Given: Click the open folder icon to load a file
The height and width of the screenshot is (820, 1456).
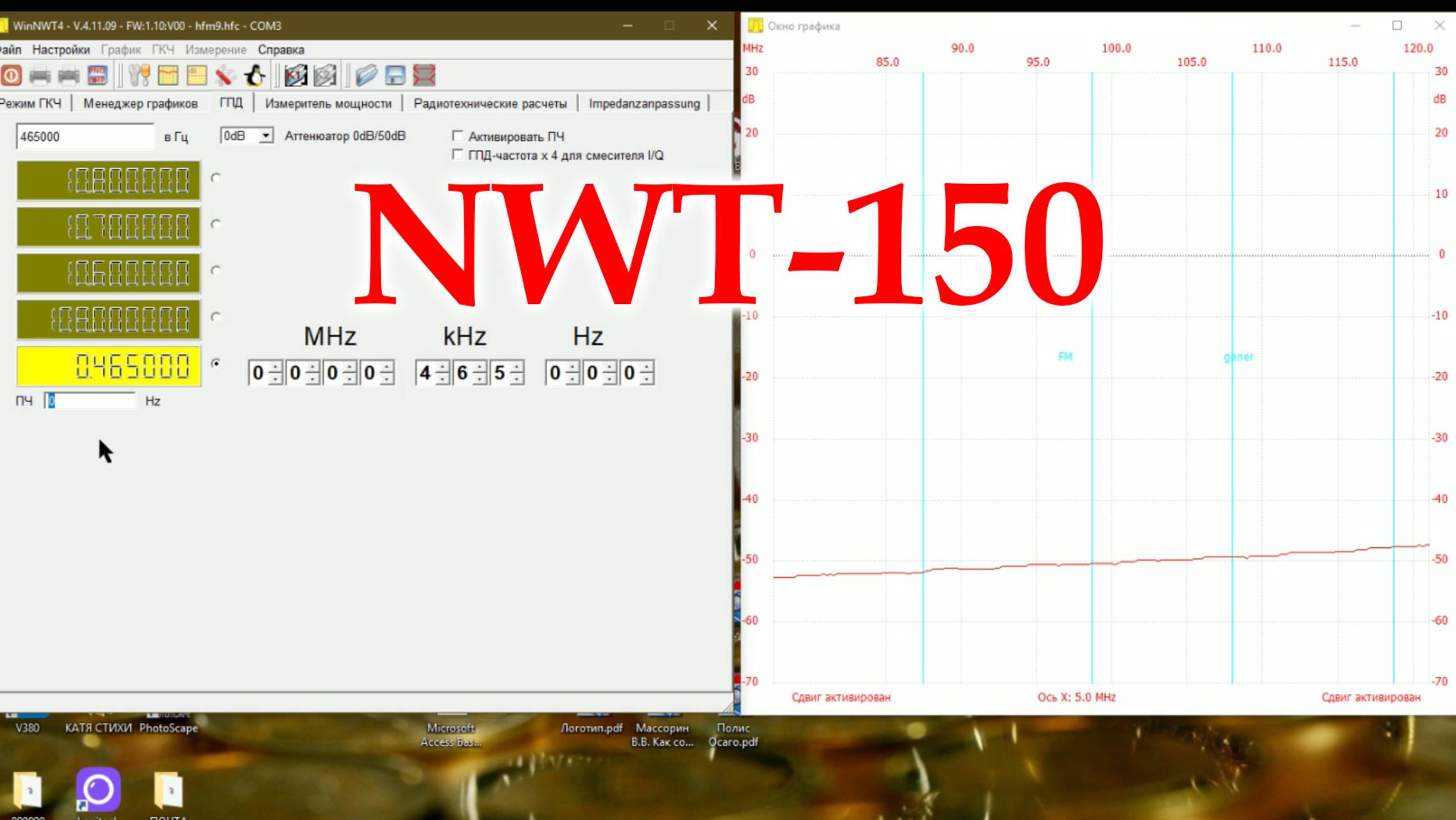Looking at the screenshot, I should click(368, 75).
